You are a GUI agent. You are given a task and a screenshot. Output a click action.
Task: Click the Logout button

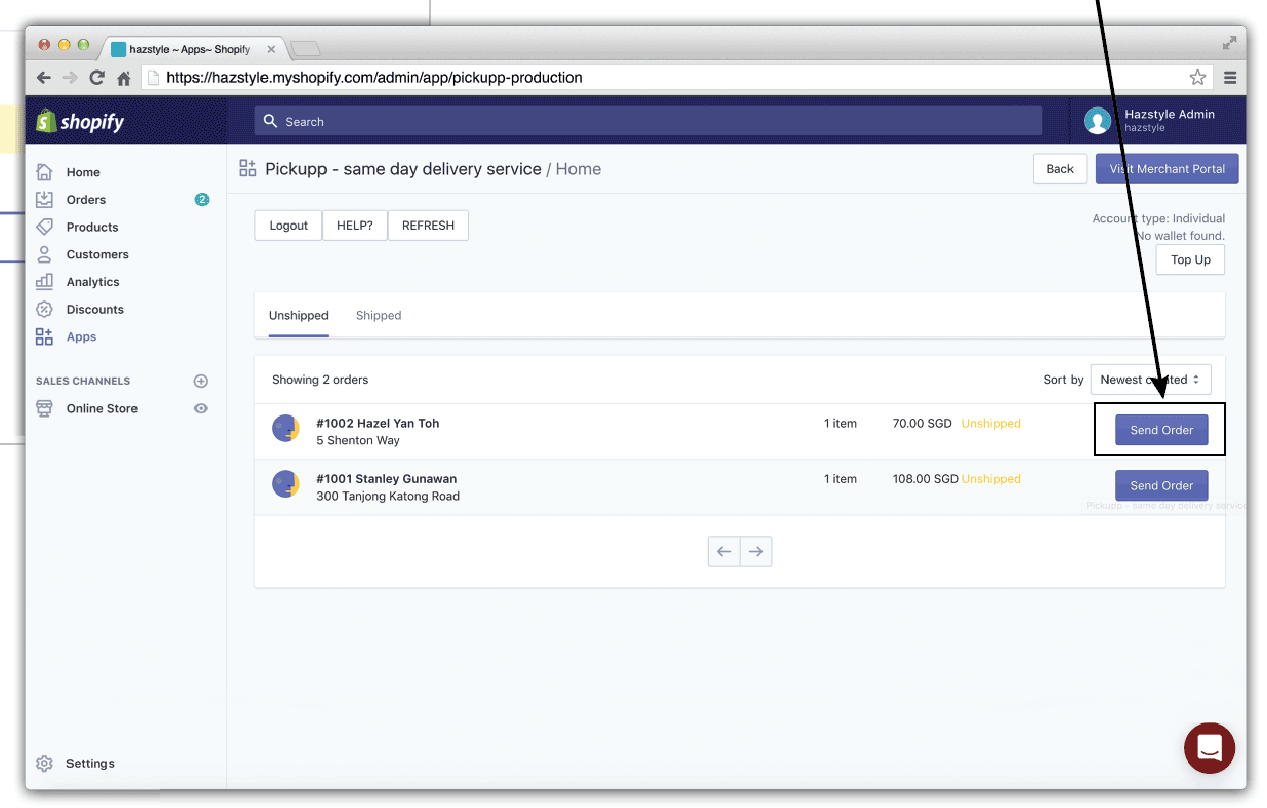click(288, 225)
